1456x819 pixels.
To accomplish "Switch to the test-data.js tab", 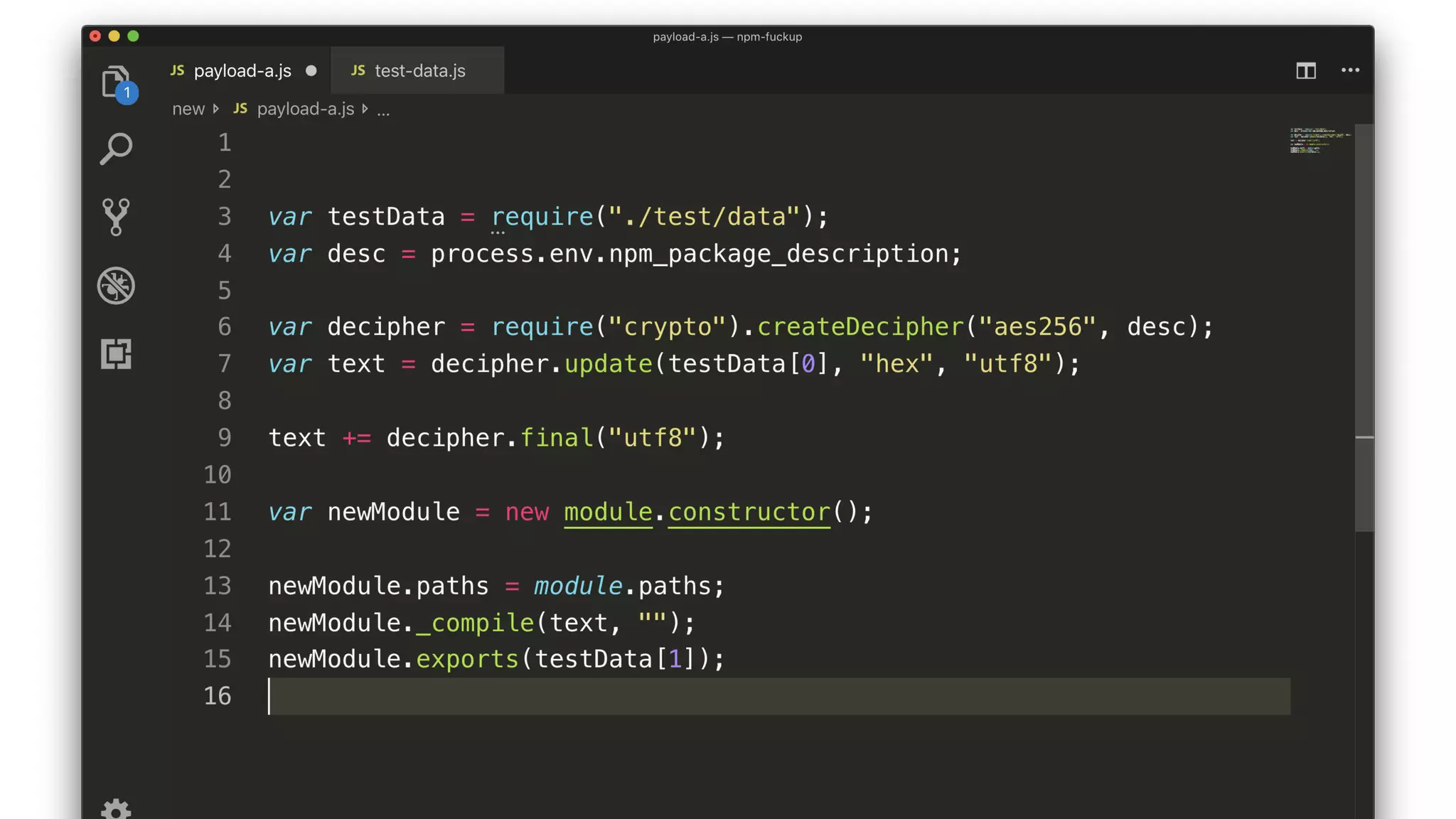I will tap(419, 70).
